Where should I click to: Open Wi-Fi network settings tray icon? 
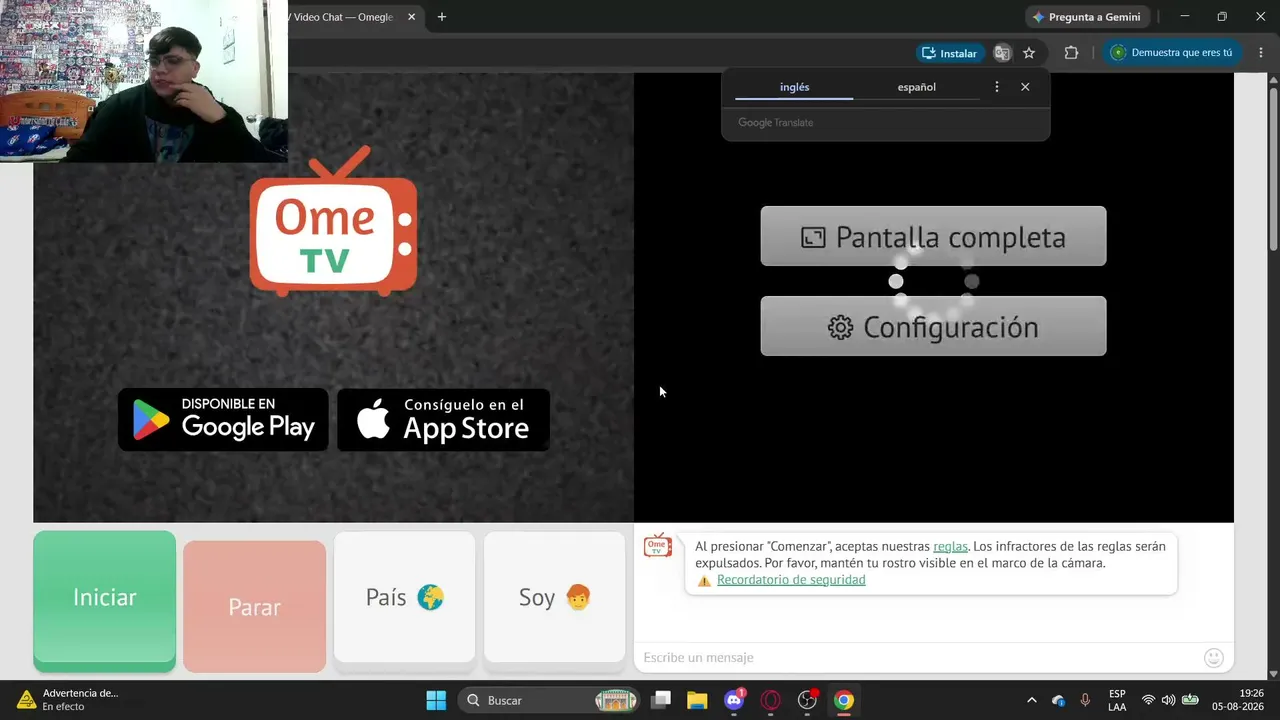pos(1148,700)
